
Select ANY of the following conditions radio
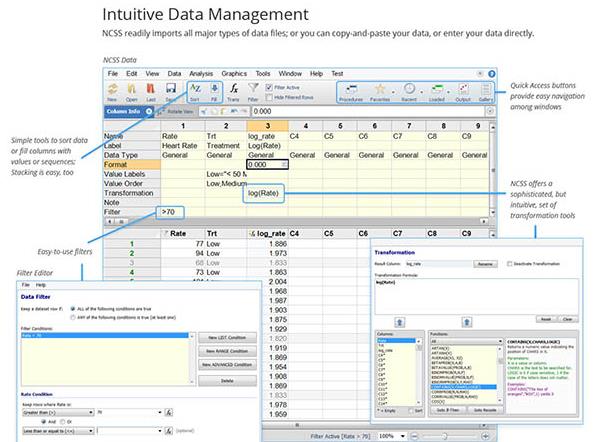click(x=73, y=317)
